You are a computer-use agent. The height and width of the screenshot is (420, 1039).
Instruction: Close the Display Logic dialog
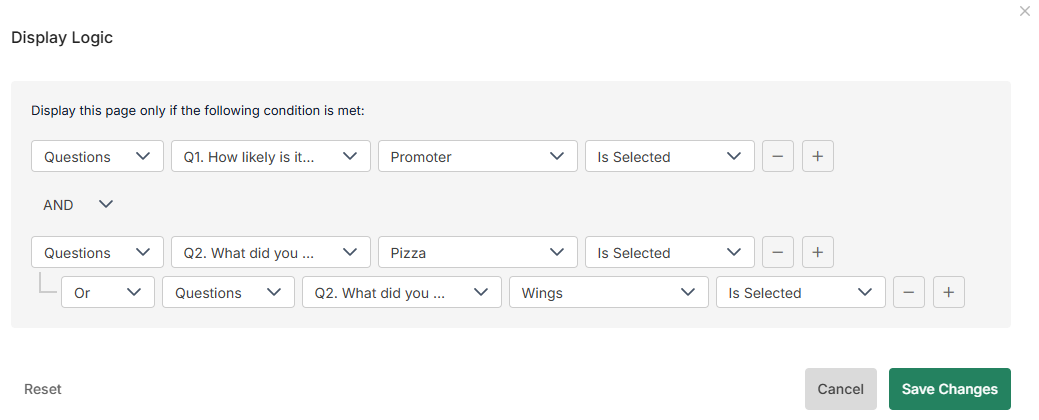click(1024, 11)
